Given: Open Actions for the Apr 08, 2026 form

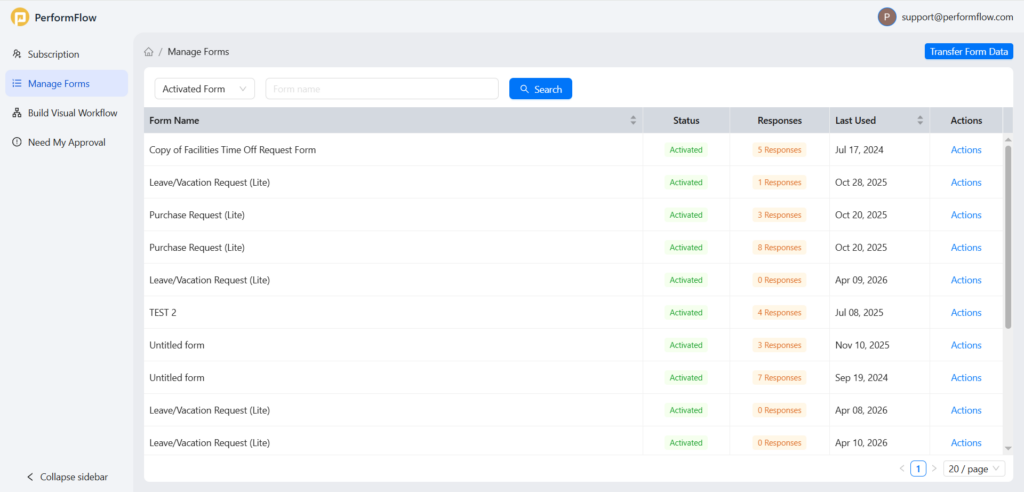Looking at the screenshot, I should pyautogui.click(x=966, y=410).
